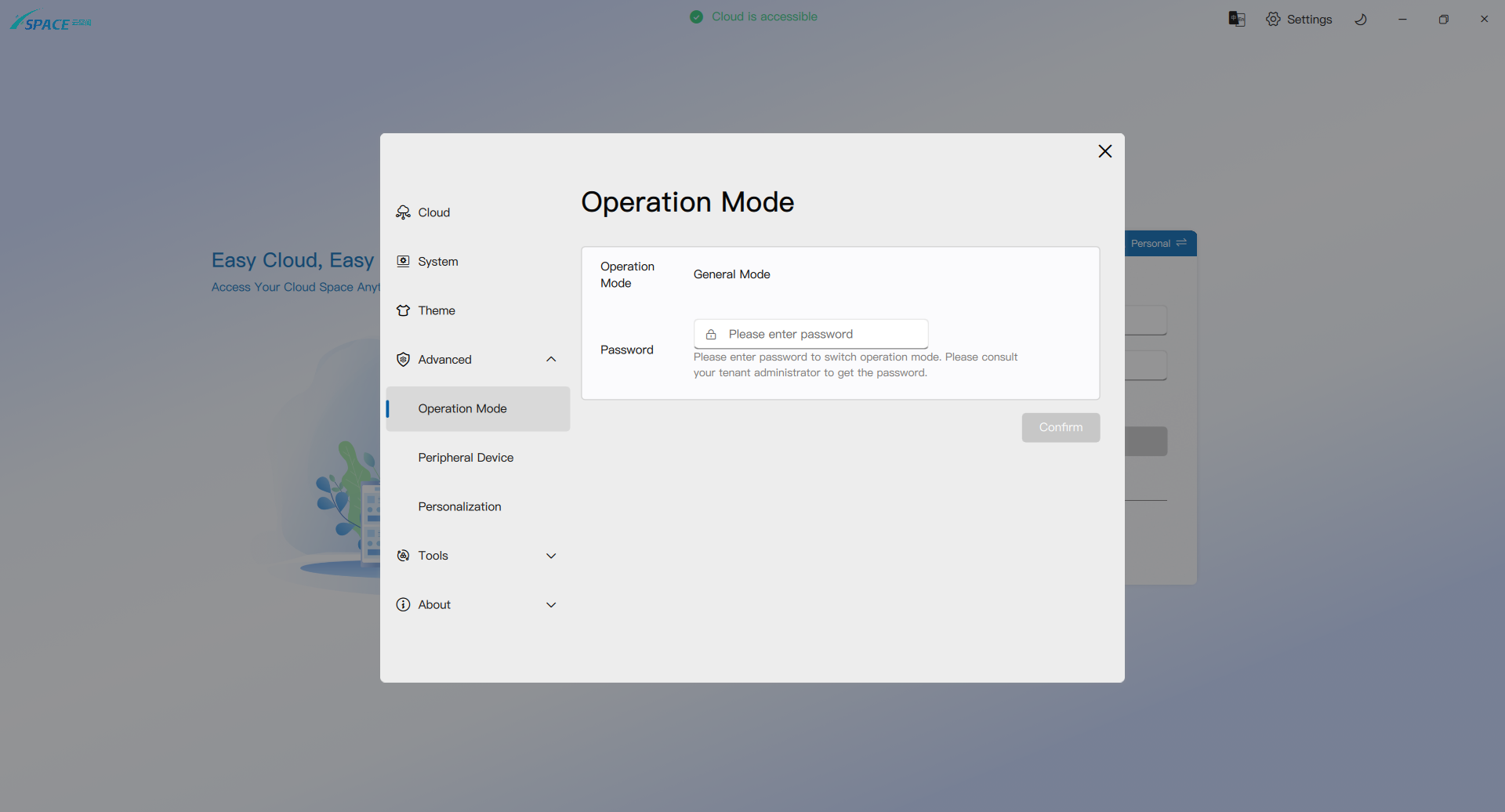Expand the About section chevron
Viewport: 1505px width, 812px height.
[x=551, y=605]
